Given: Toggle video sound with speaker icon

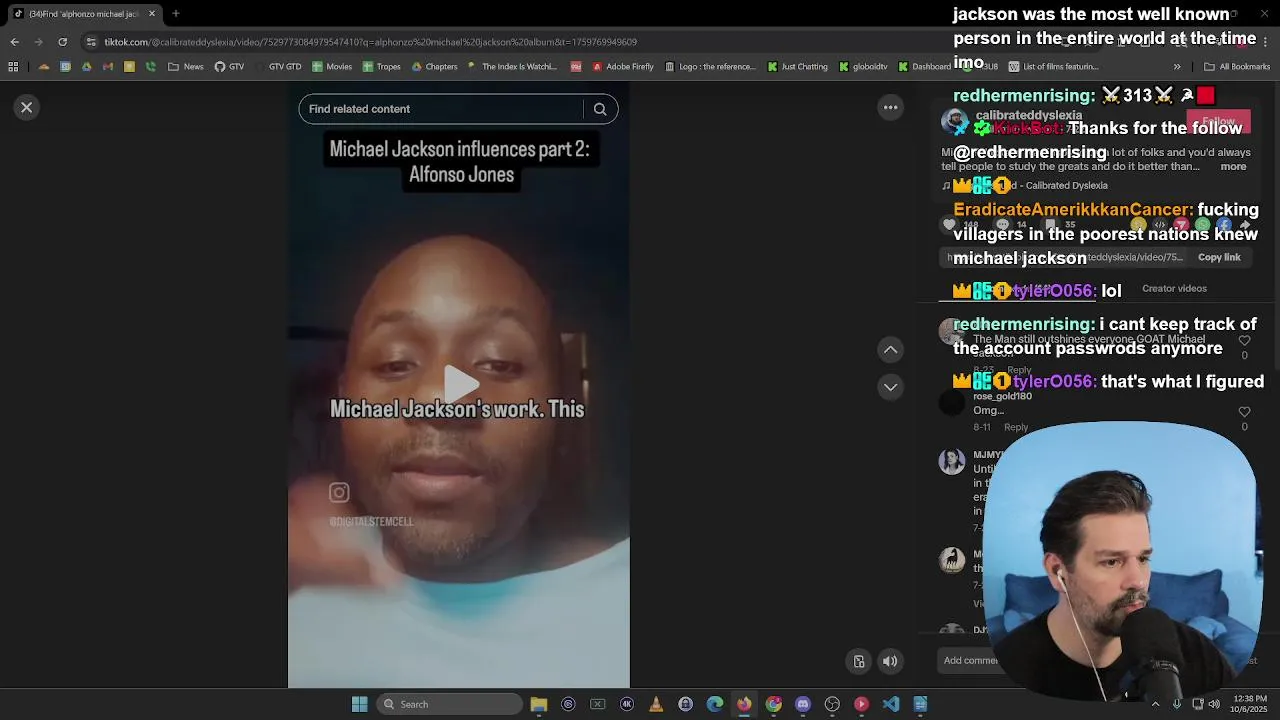Looking at the screenshot, I should 890,661.
